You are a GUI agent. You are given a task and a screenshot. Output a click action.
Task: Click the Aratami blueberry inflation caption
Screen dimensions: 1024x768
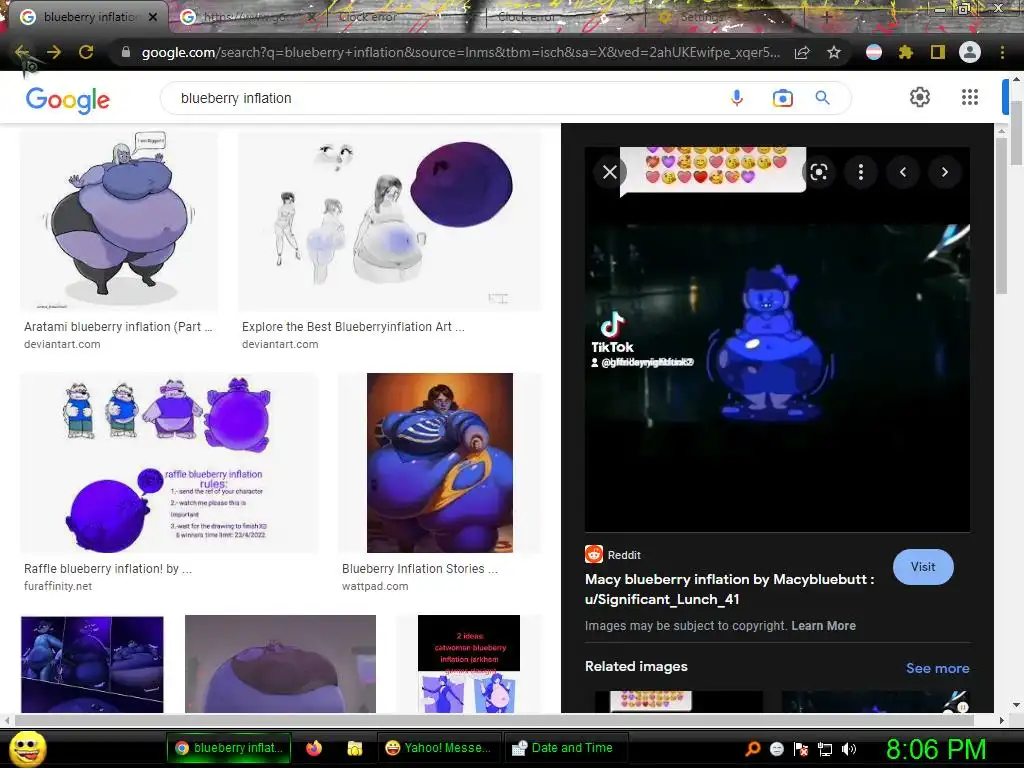pyautogui.click(x=118, y=327)
